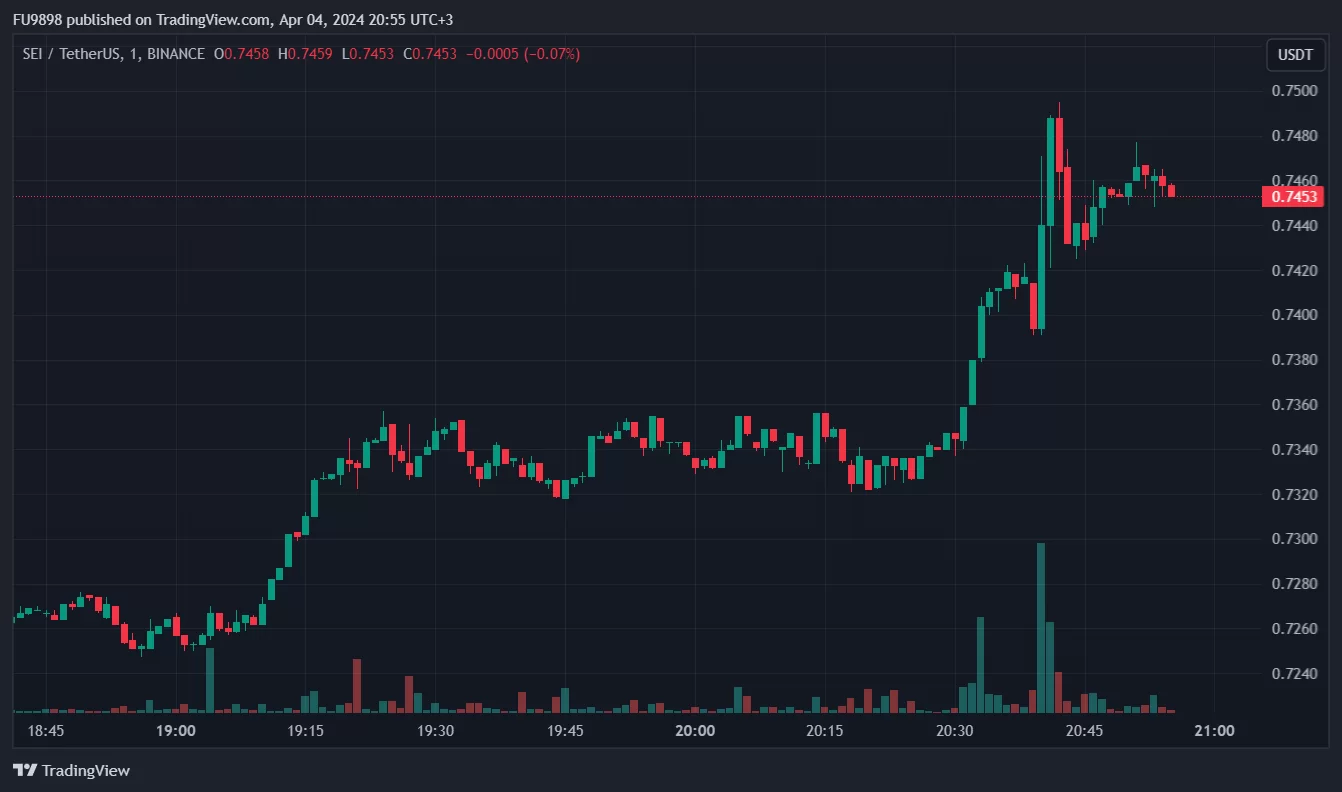The width and height of the screenshot is (1342, 792).
Task: Select the 20:30 time axis label
Action: [954, 731]
